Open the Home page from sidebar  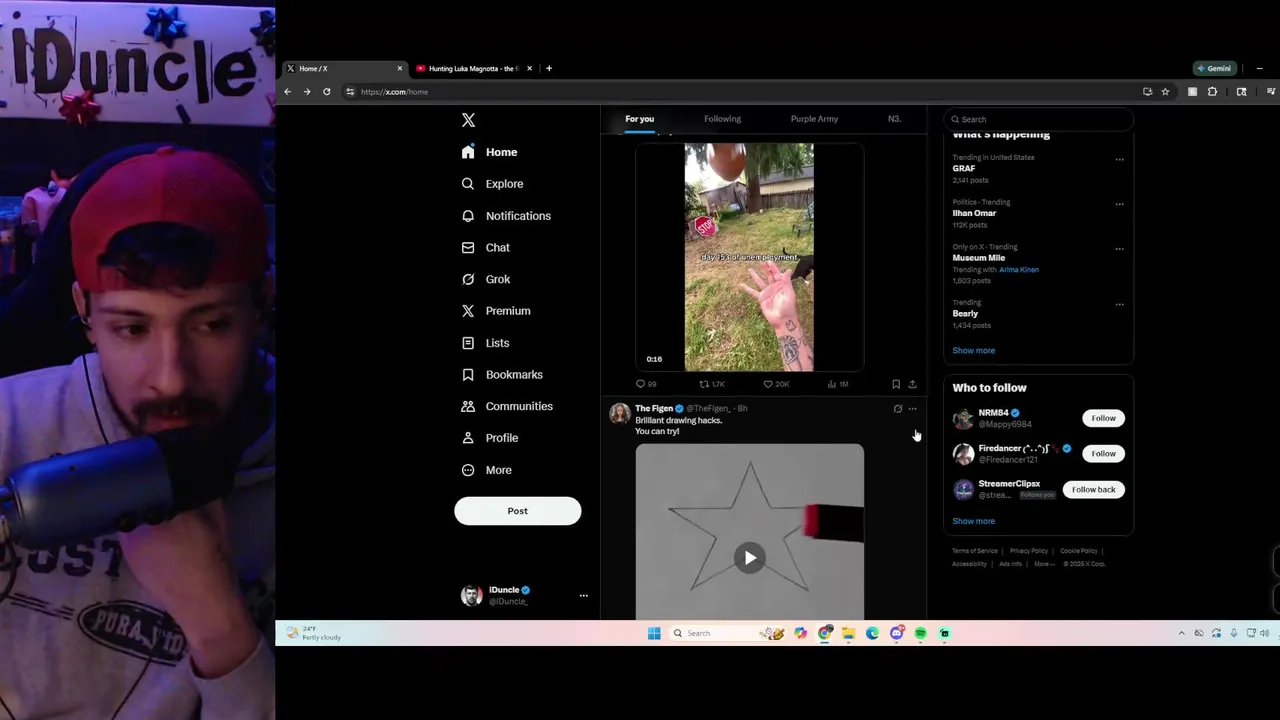pyautogui.click(x=490, y=152)
